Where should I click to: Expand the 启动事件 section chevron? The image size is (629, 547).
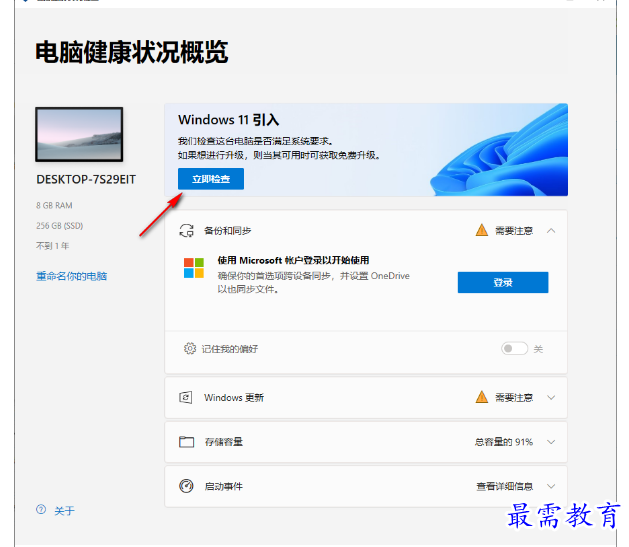pos(551,486)
